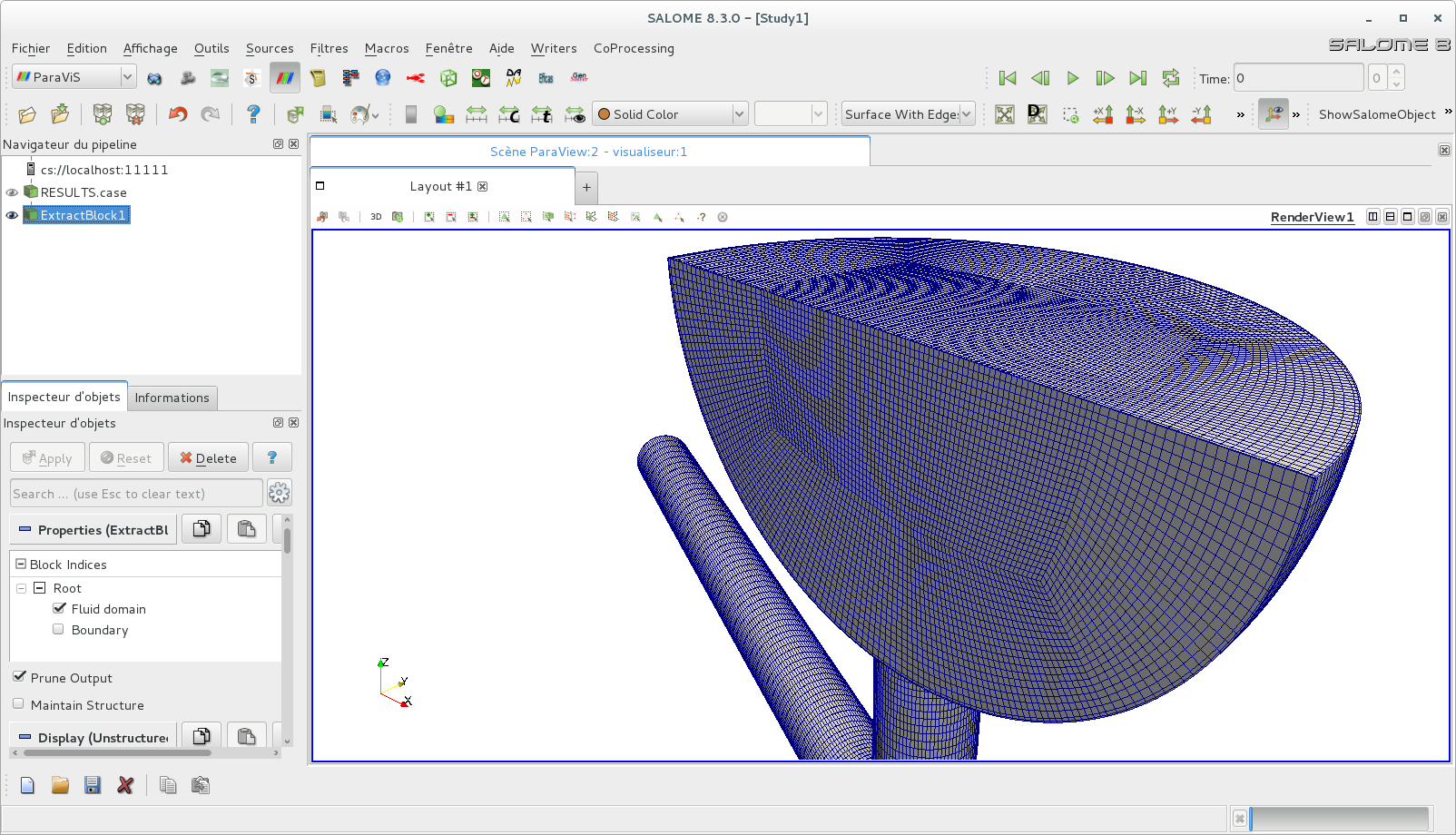Toggle 3D interaction mode in RenderView
This screenshot has height=835, width=1456.
pos(376,217)
